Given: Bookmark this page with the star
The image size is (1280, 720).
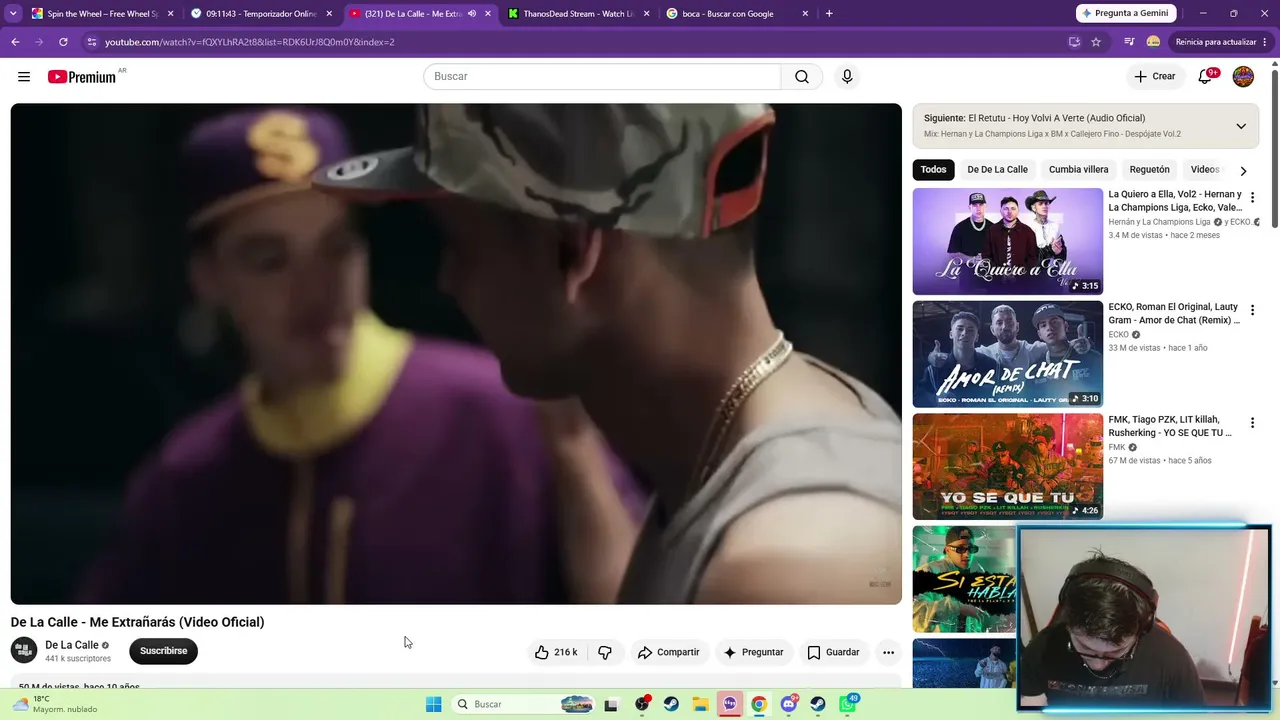Looking at the screenshot, I should click(x=1096, y=42).
